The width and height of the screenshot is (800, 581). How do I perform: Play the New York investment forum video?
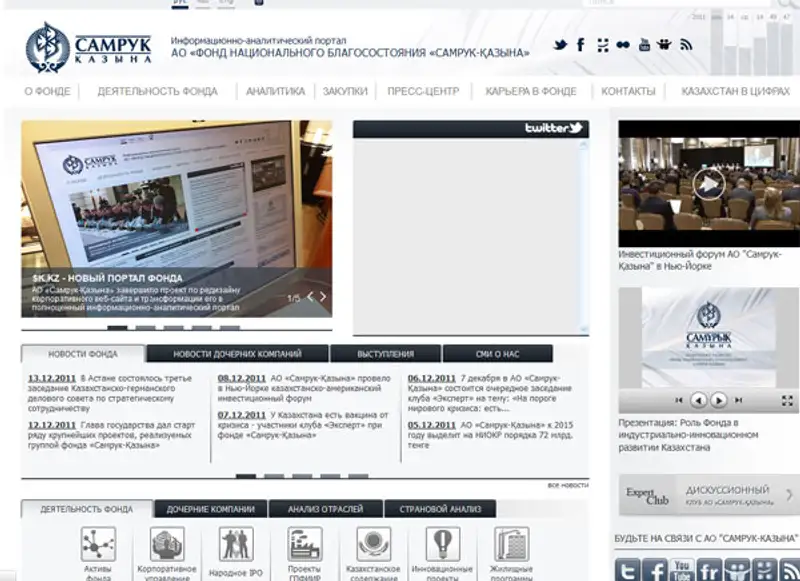pos(708,183)
